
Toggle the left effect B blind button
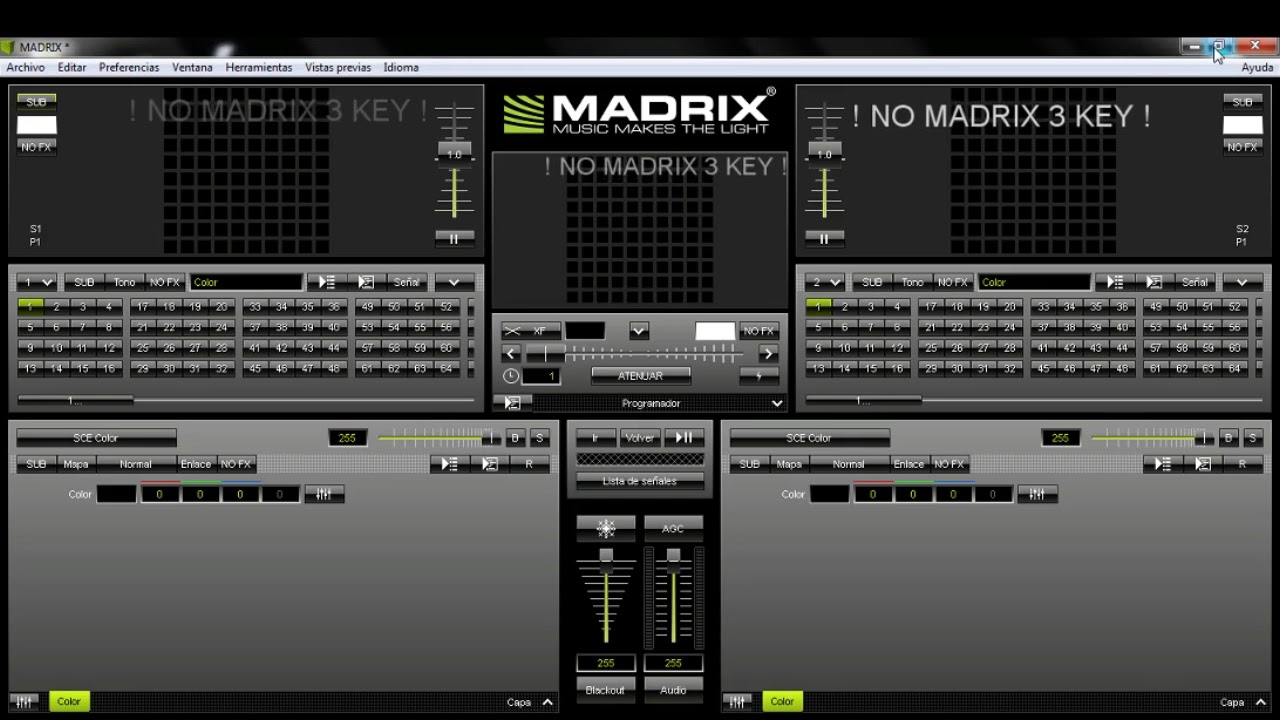point(516,438)
